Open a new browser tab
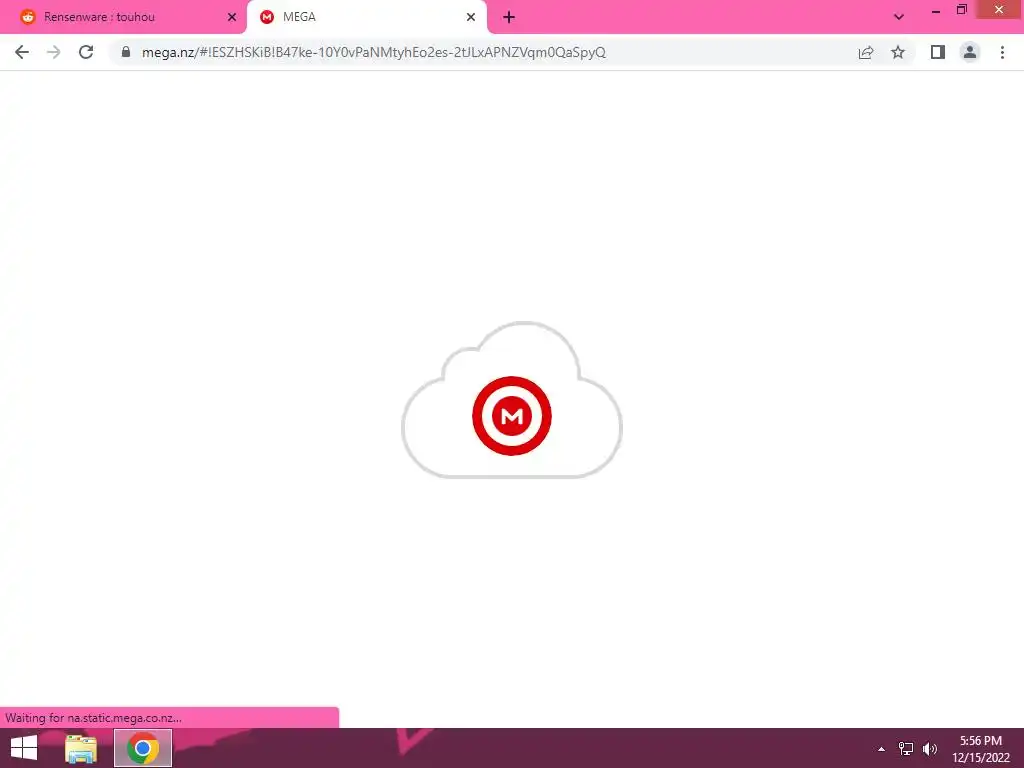The height and width of the screenshot is (768, 1024). tap(509, 18)
